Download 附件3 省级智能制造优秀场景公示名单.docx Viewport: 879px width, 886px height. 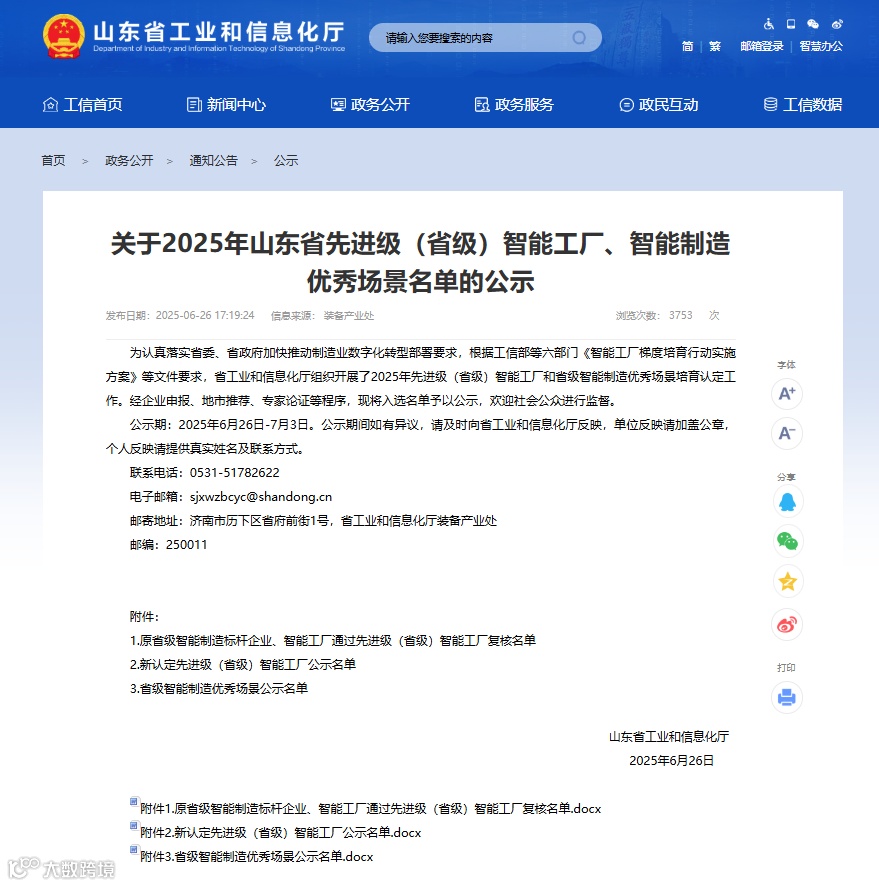click(256, 857)
